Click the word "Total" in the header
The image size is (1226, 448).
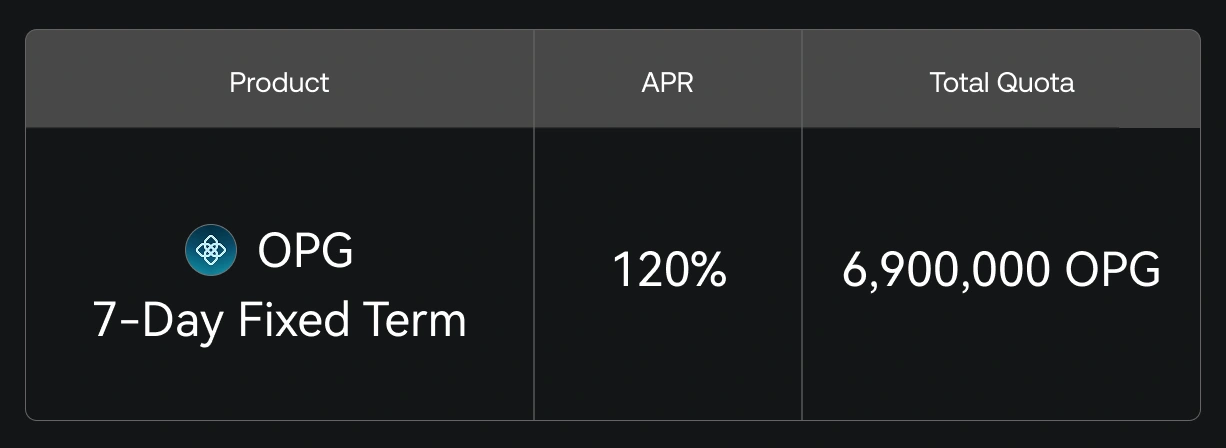pos(957,82)
